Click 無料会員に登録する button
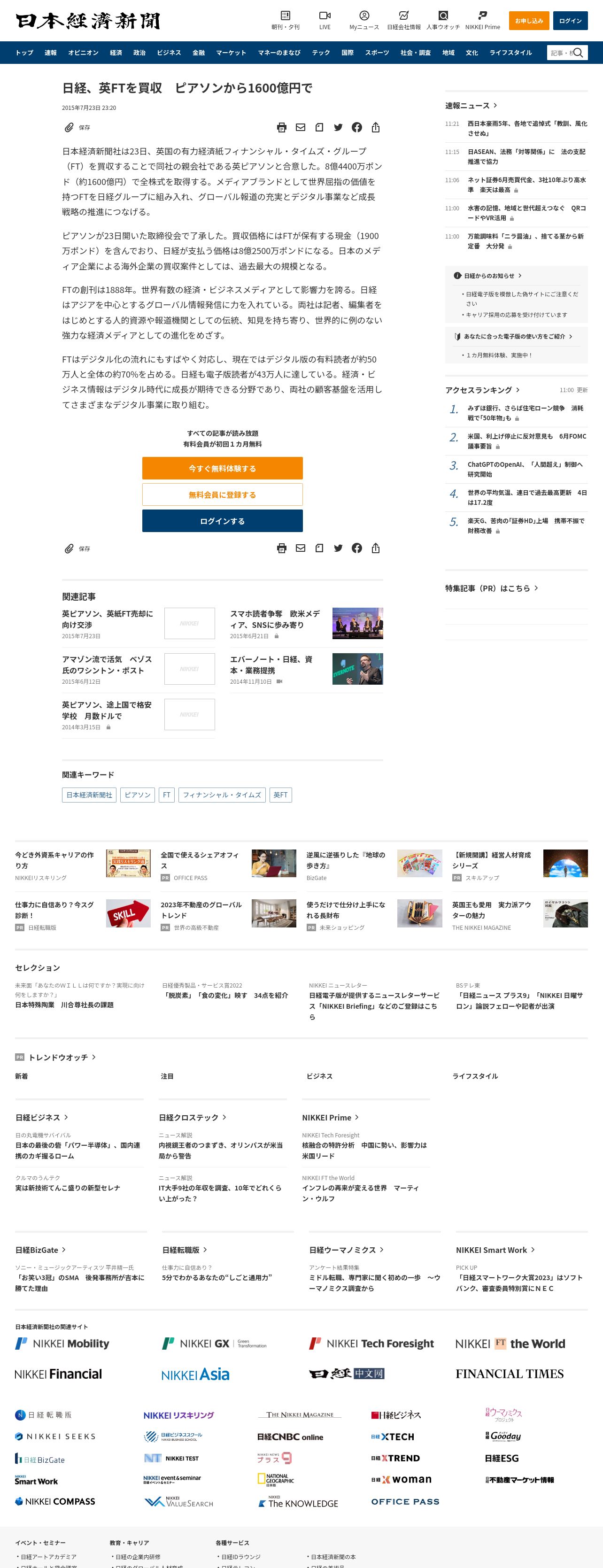The image size is (603, 1568). [x=222, y=494]
